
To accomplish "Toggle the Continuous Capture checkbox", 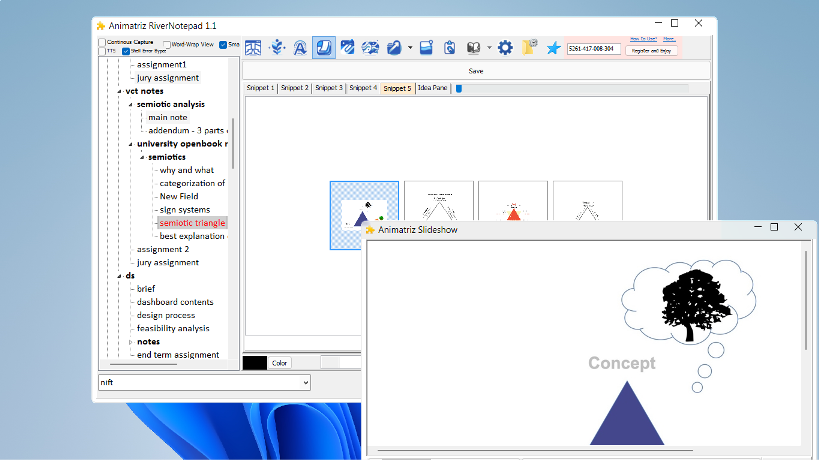I will coord(102,42).
